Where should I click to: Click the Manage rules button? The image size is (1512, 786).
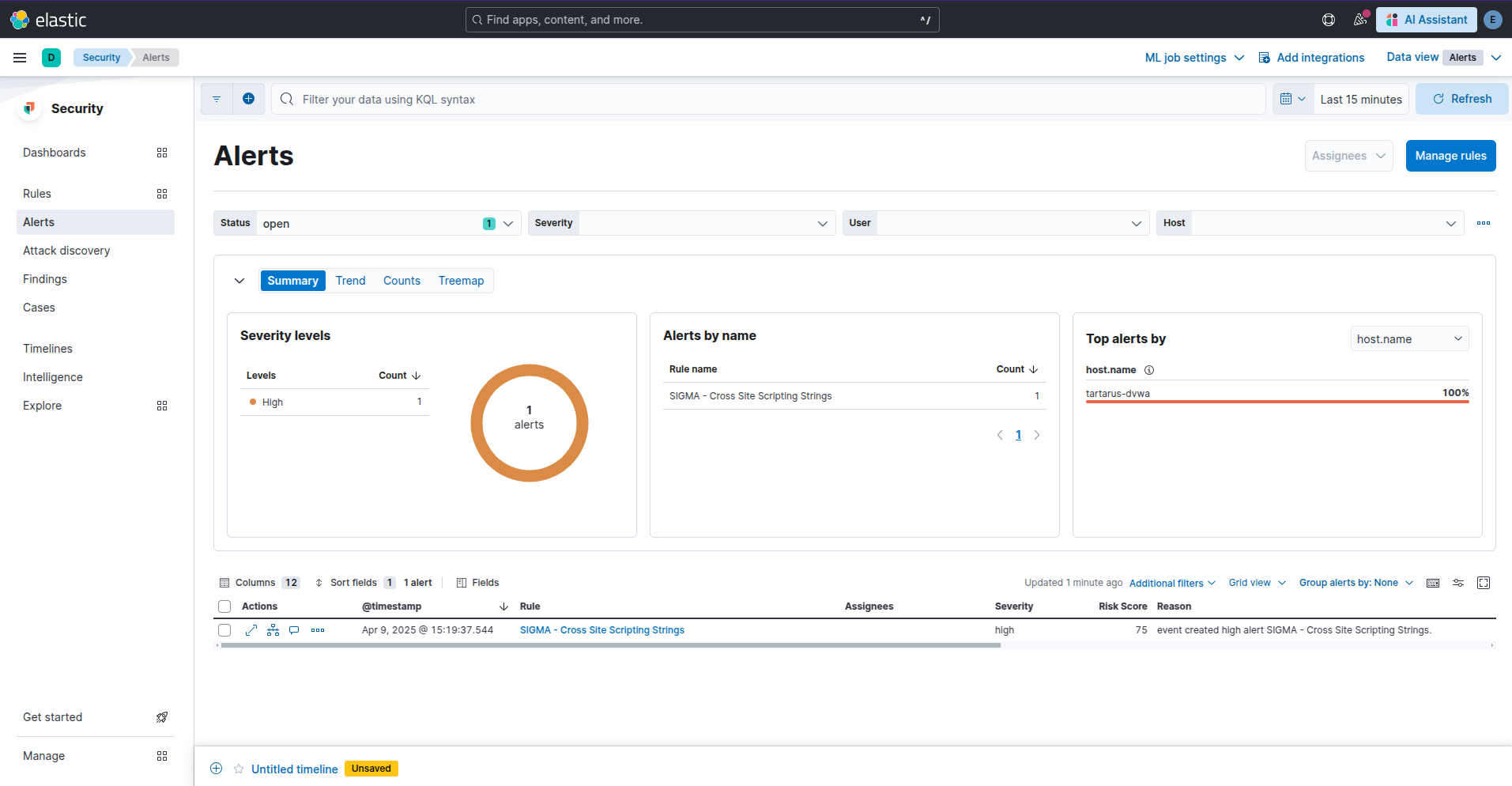1450,156
